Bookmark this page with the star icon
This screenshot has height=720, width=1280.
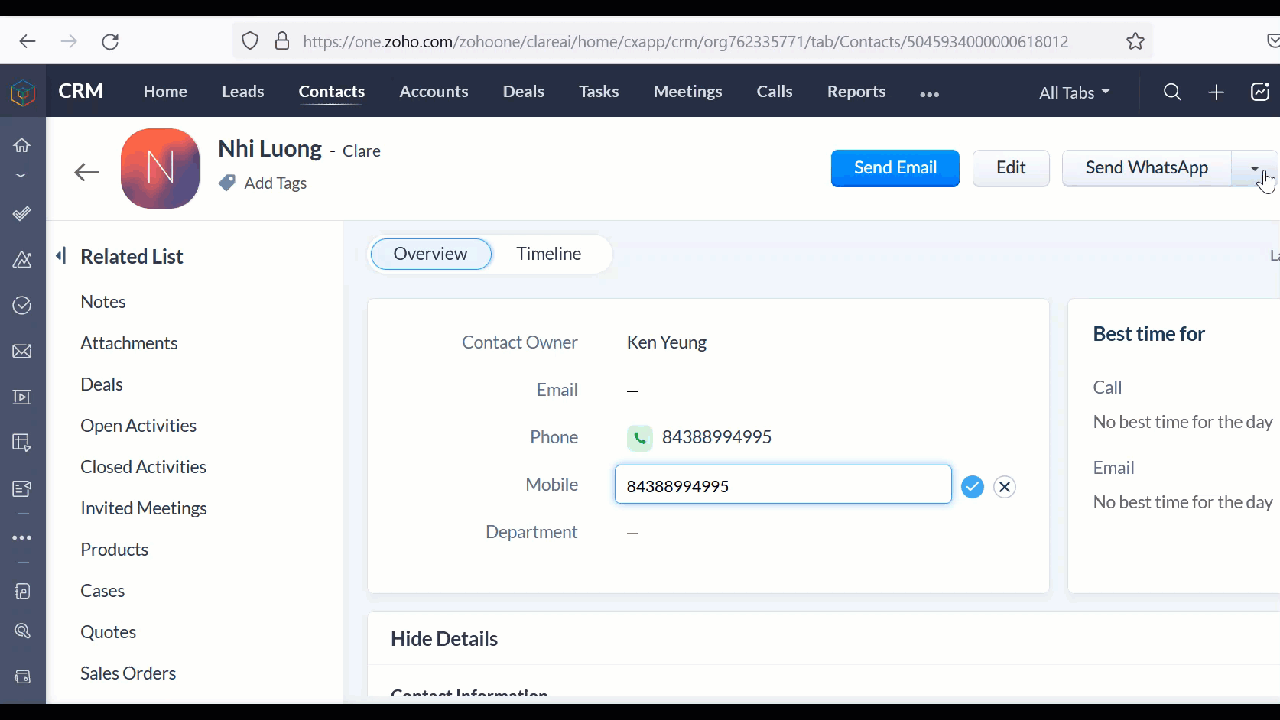coord(1135,41)
